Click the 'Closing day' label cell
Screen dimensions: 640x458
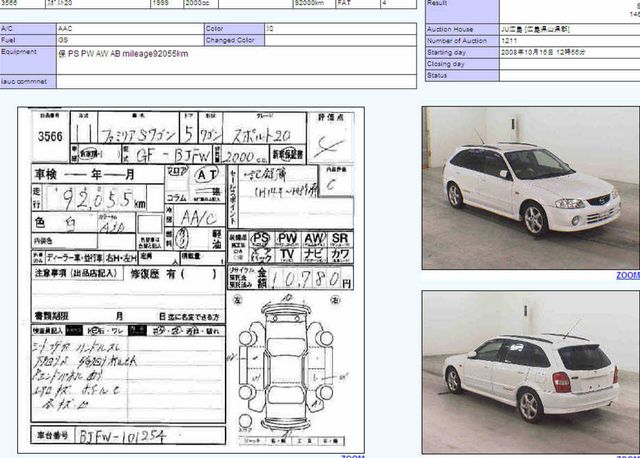pyautogui.click(x=462, y=64)
